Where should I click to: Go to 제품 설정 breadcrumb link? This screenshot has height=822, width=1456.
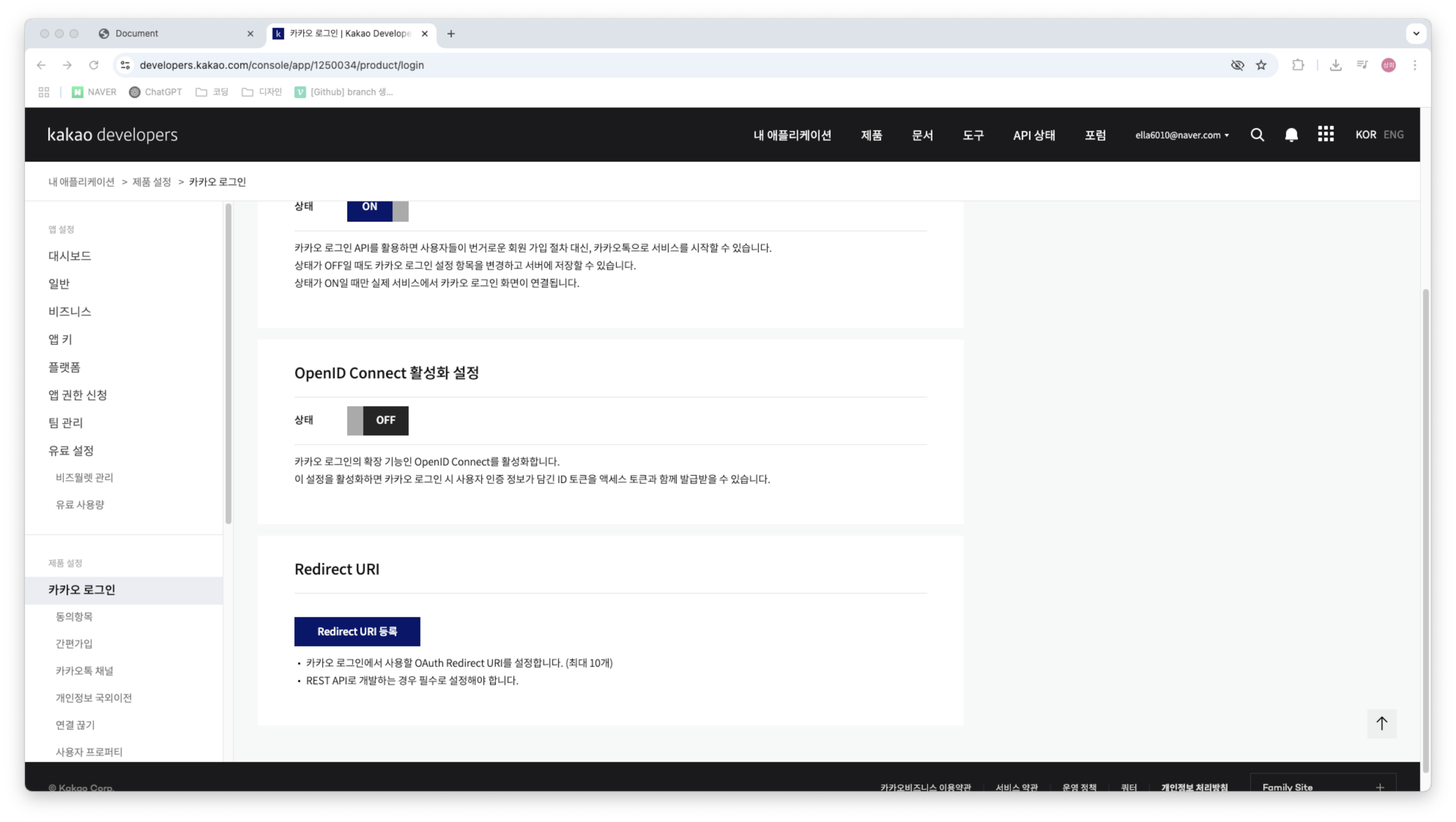coord(152,182)
